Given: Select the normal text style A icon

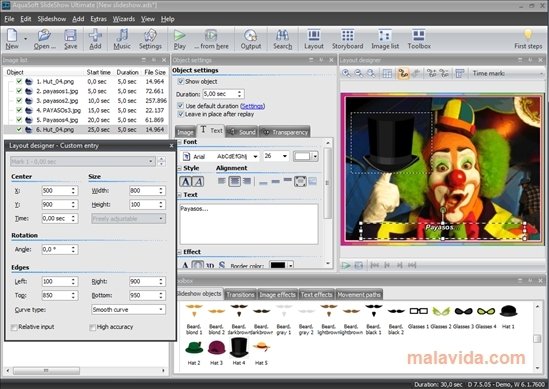Looking at the screenshot, I should click(186, 181).
